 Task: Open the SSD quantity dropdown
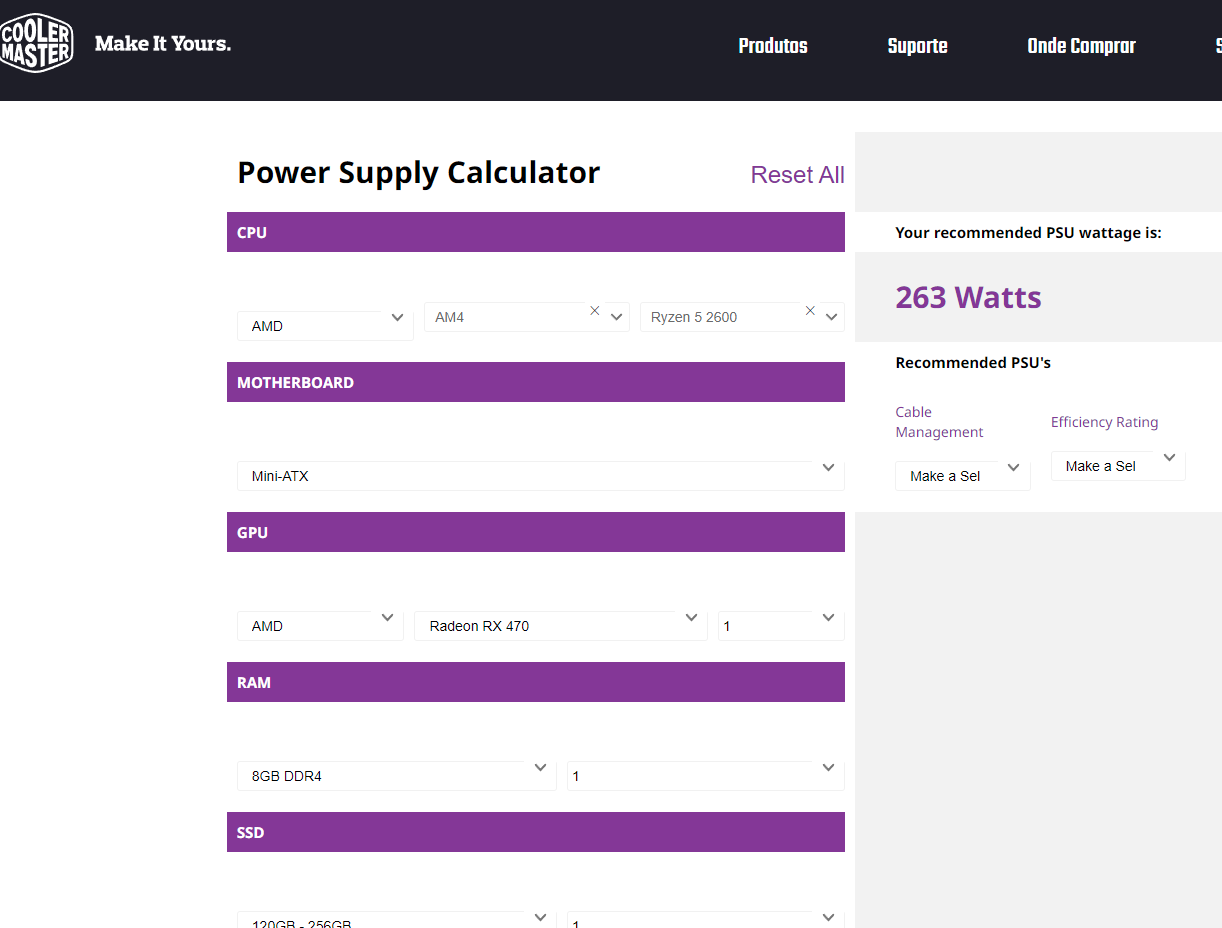click(x=706, y=919)
